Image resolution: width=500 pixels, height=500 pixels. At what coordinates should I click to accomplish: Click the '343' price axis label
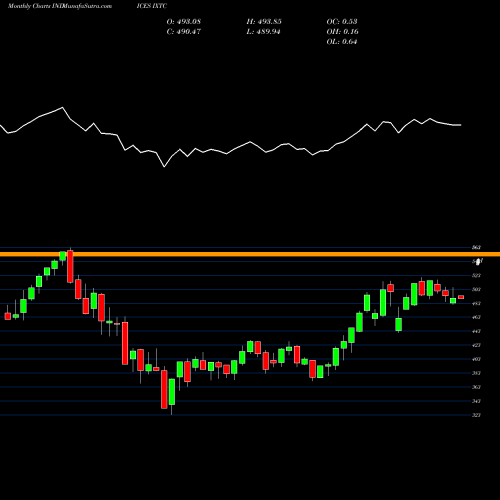[476, 401]
